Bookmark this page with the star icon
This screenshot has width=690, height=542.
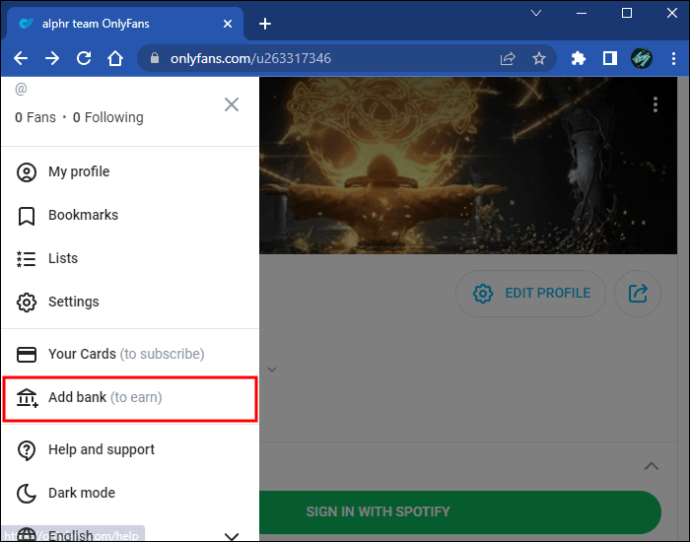pyautogui.click(x=539, y=59)
